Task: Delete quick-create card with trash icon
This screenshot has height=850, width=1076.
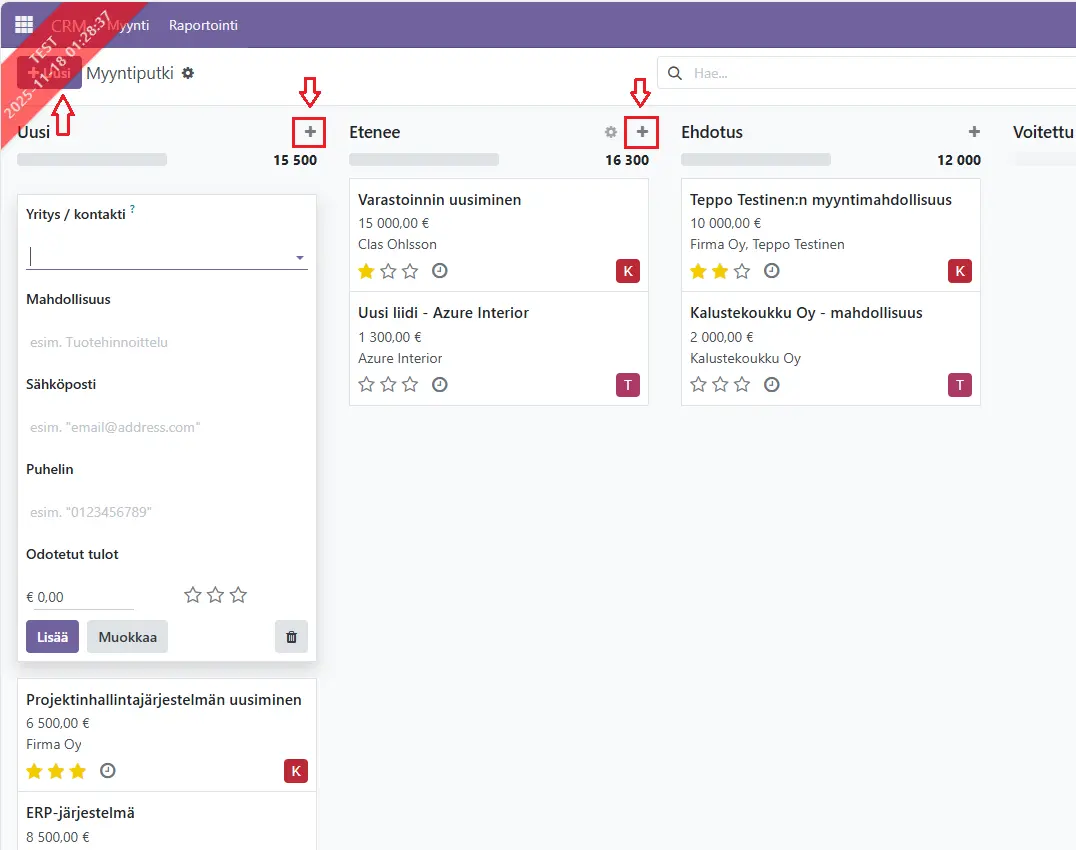Action: tap(291, 637)
